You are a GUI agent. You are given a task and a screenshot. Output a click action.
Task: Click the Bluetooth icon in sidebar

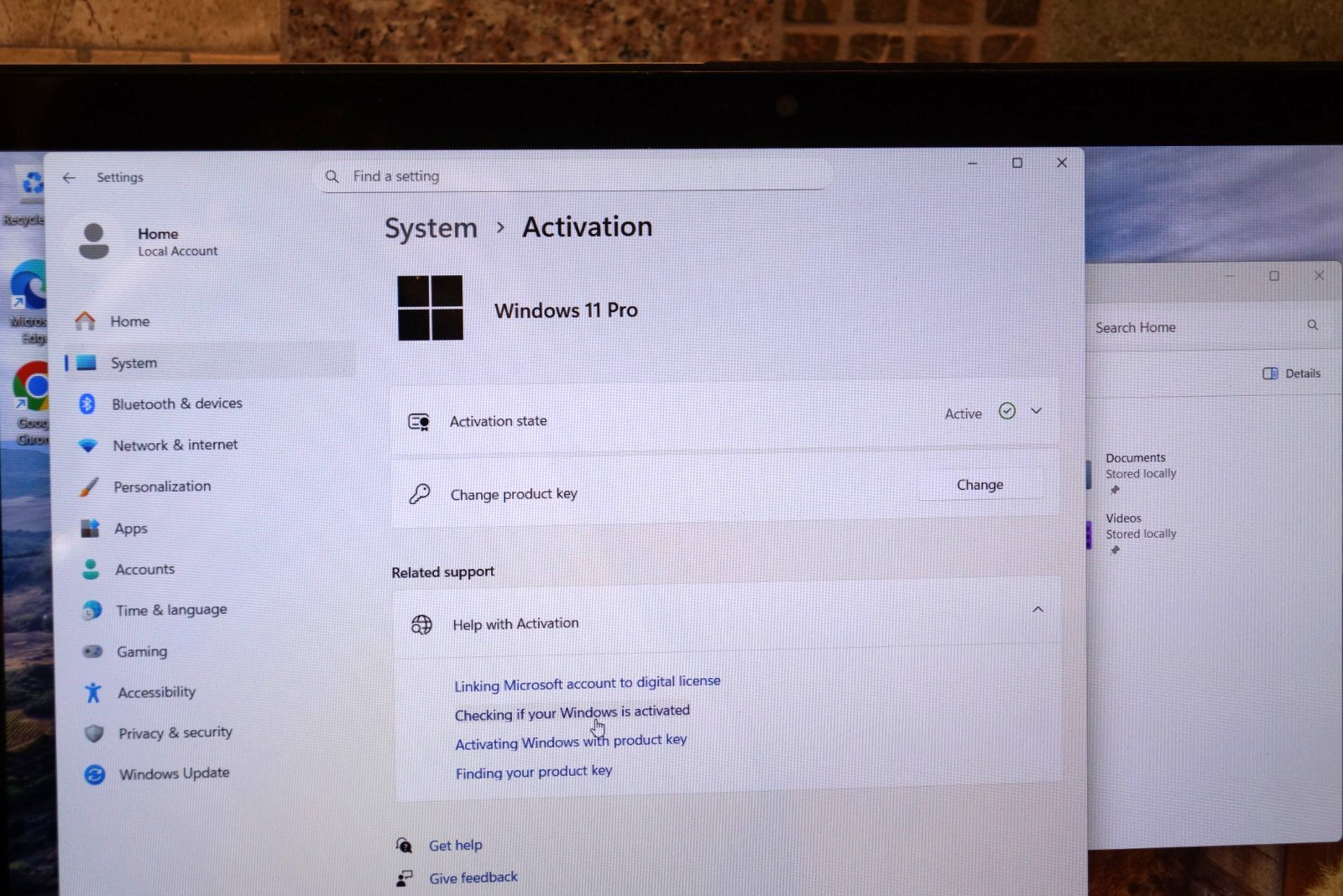point(86,404)
